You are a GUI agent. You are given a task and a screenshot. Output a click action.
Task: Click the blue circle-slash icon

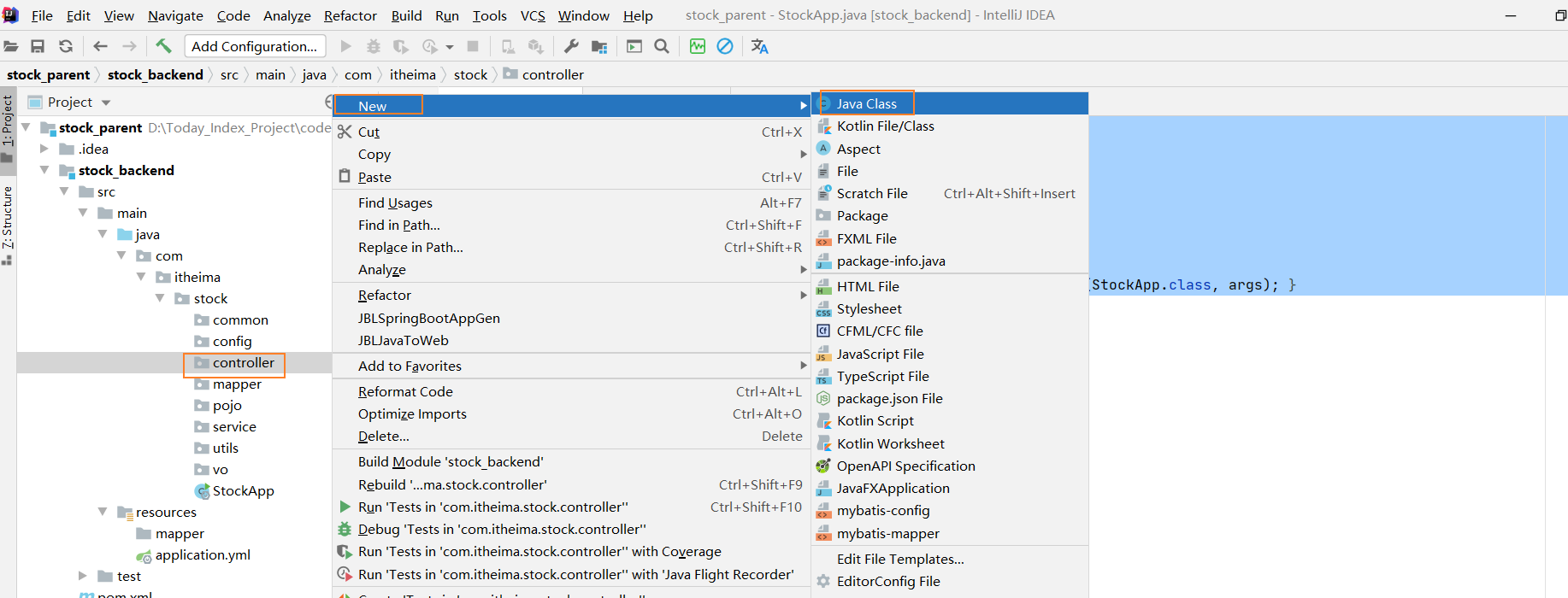725,46
